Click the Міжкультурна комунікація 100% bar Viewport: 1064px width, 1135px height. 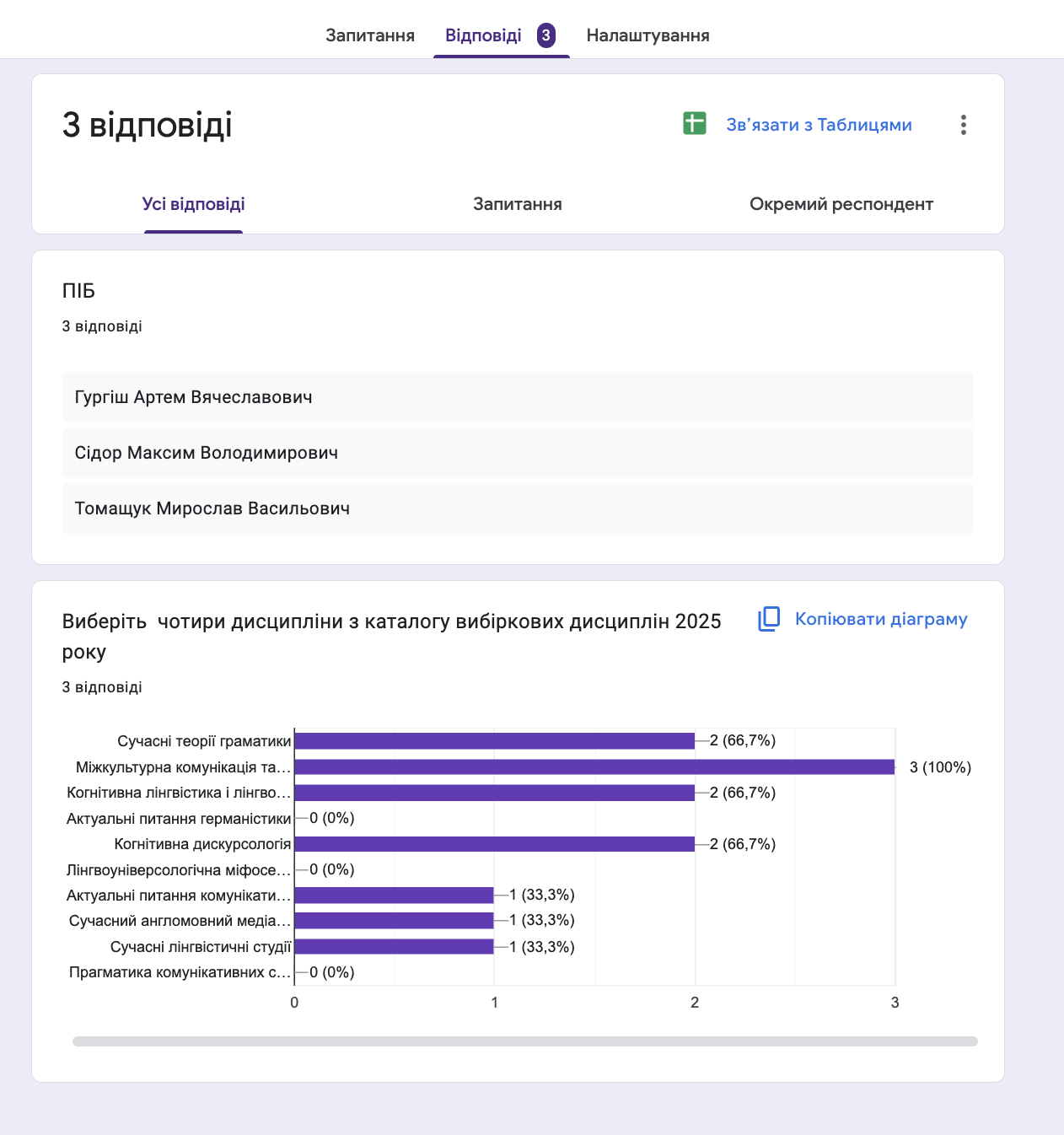(594, 767)
